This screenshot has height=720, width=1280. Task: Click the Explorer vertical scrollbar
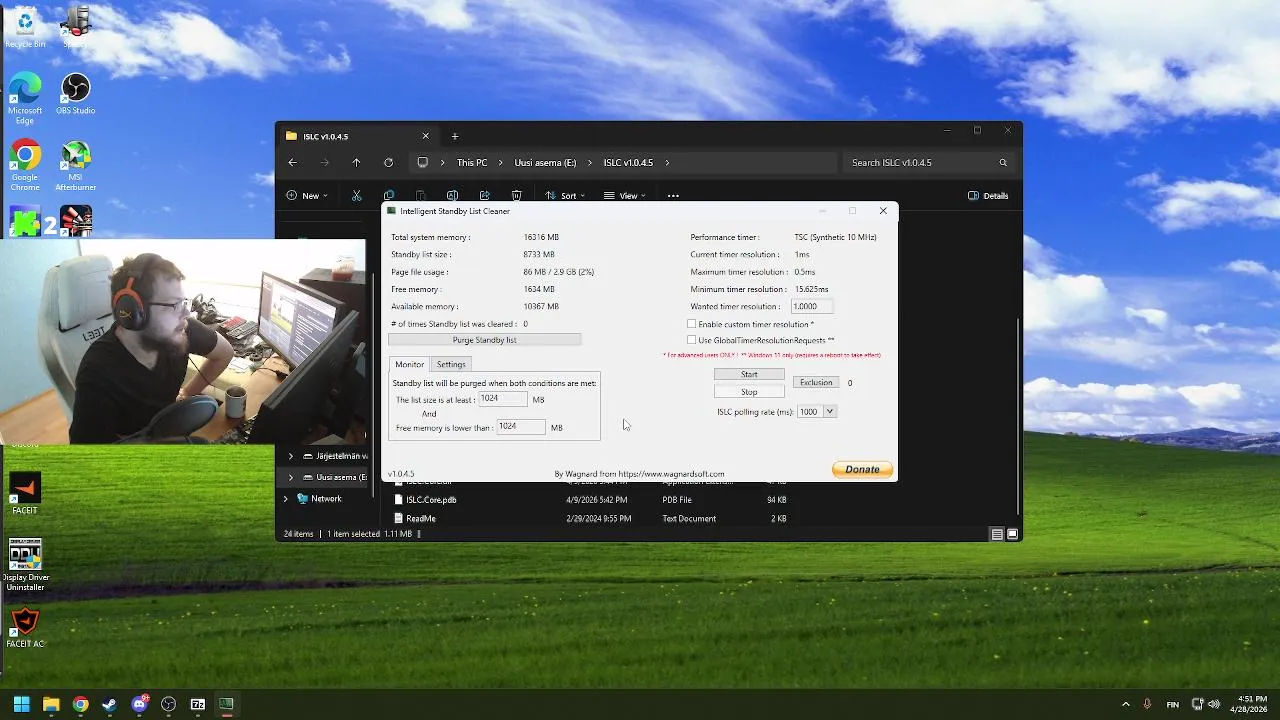point(1017,415)
